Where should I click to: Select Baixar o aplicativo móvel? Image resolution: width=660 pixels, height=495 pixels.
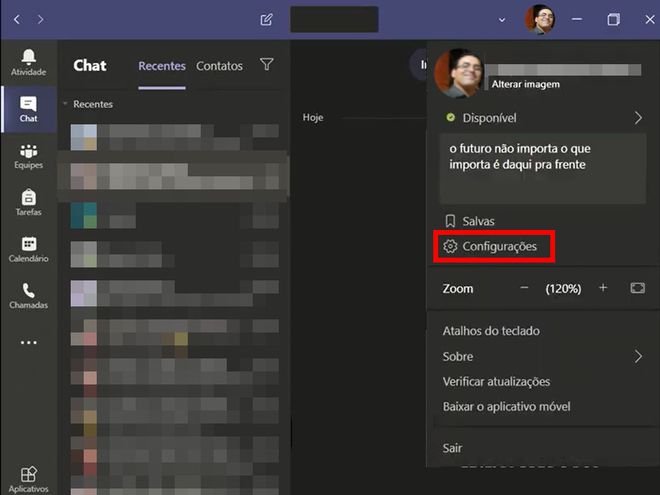pyautogui.click(x=507, y=407)
